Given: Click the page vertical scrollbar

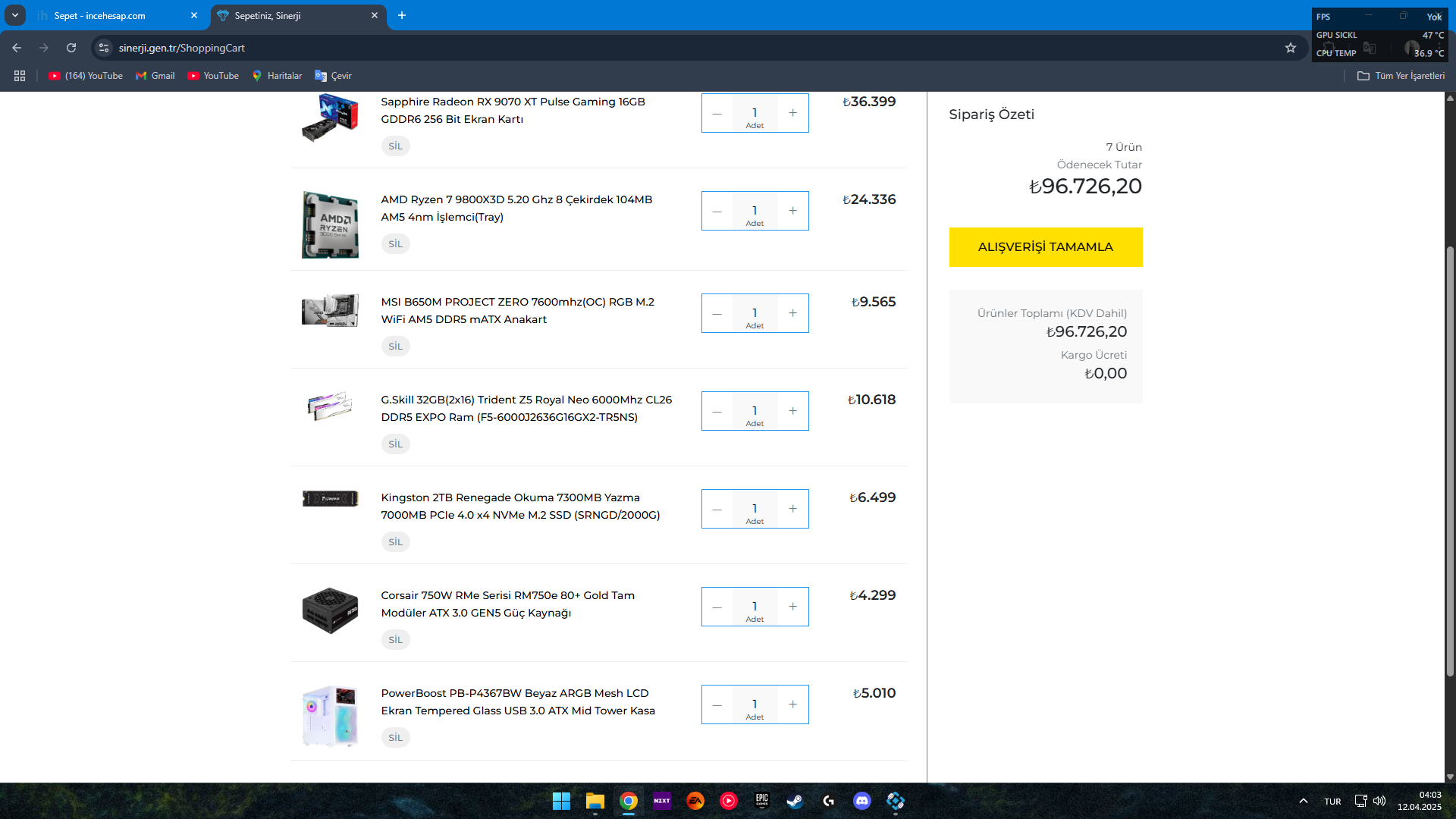Looking at the screenshot, I should point(1450,455).
